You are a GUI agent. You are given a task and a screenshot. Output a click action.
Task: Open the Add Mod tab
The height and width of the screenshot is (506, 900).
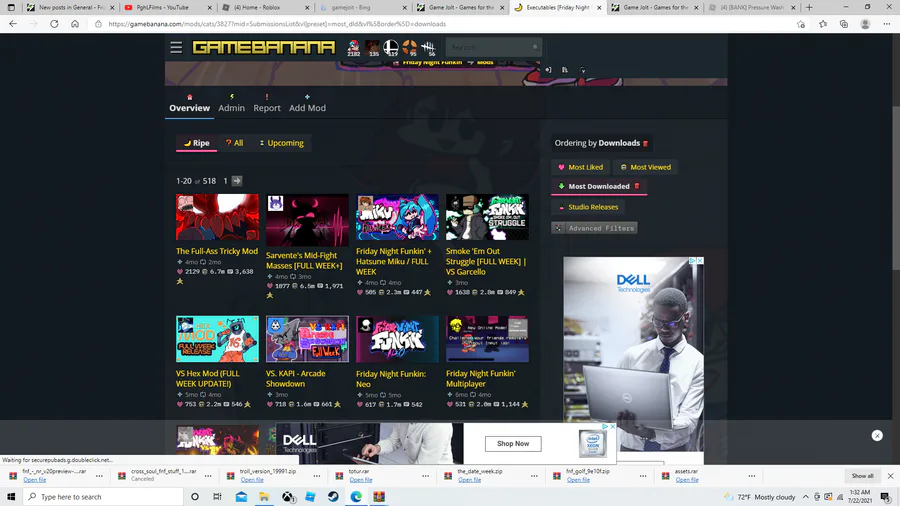click(x=307, y=103)
